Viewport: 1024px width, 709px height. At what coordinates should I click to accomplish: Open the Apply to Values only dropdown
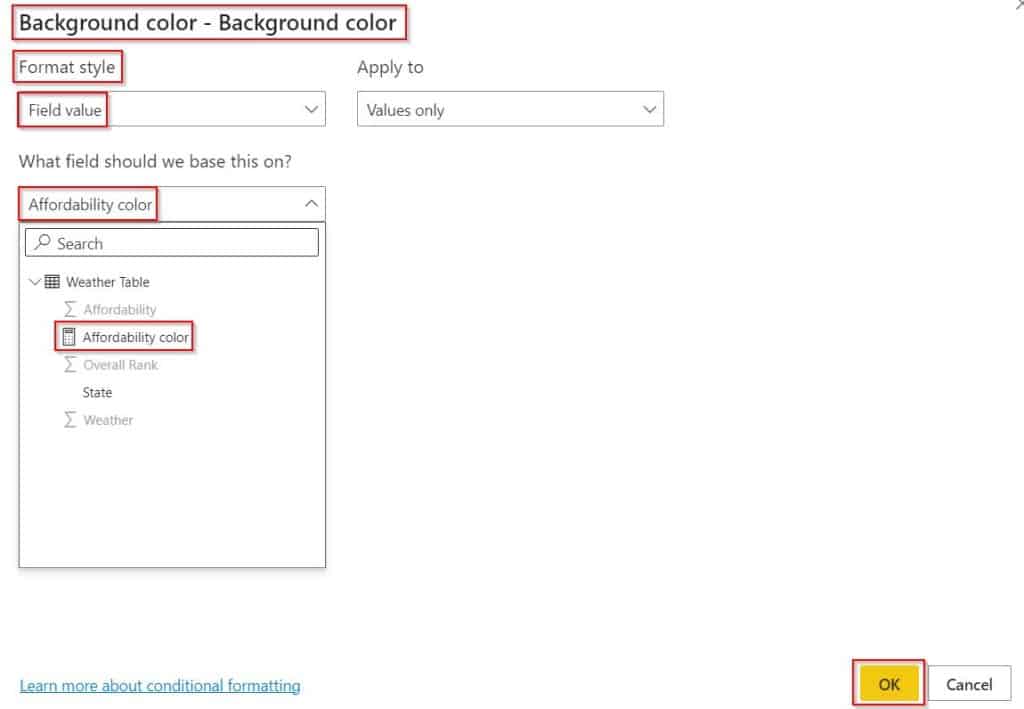510,109
